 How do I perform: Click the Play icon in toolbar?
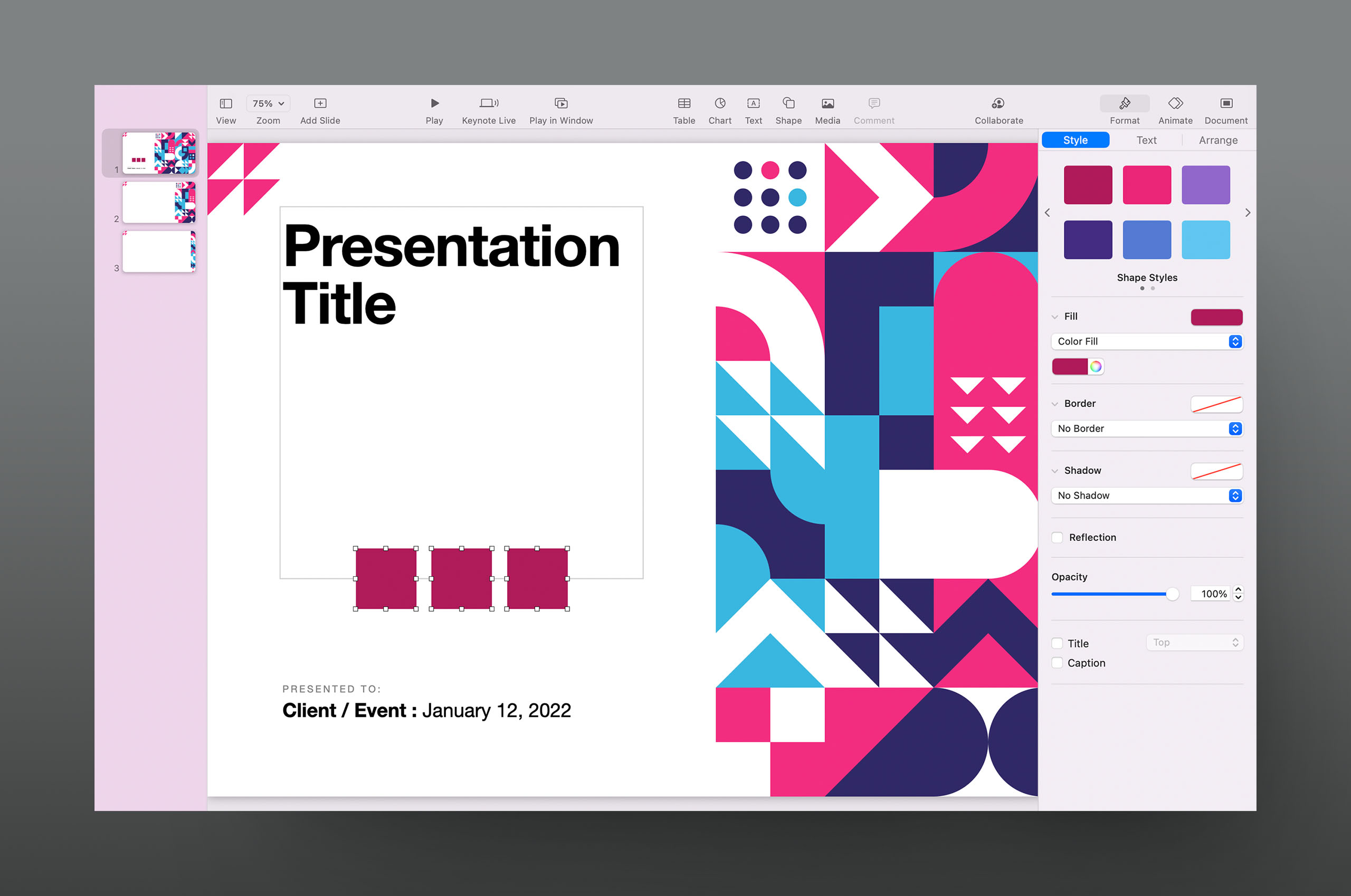pos(434,103)
